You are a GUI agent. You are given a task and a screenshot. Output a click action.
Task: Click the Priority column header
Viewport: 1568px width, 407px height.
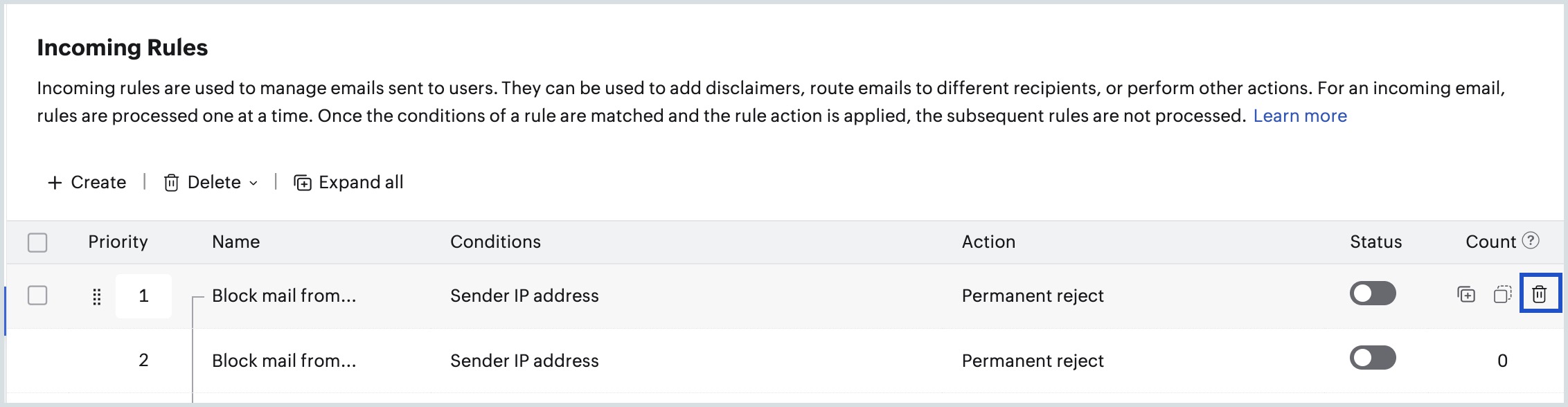coord(118,242)
